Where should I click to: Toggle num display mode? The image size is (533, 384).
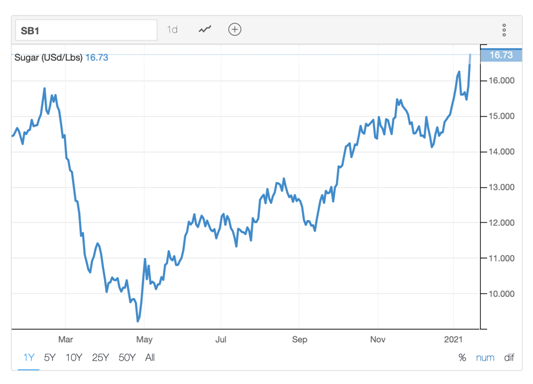485,358
